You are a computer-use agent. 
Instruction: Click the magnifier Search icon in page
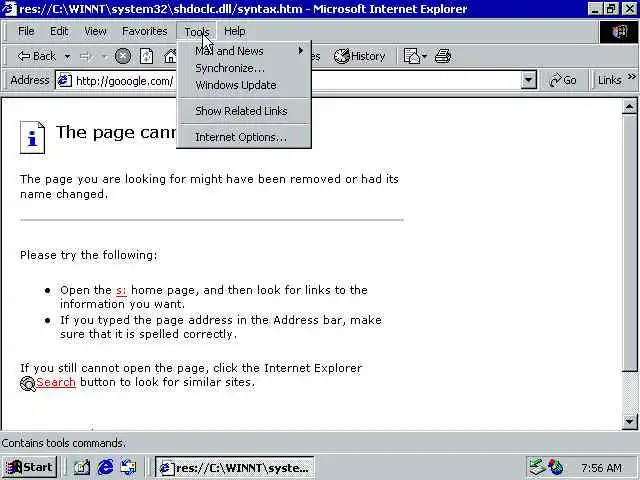(28, 384)
